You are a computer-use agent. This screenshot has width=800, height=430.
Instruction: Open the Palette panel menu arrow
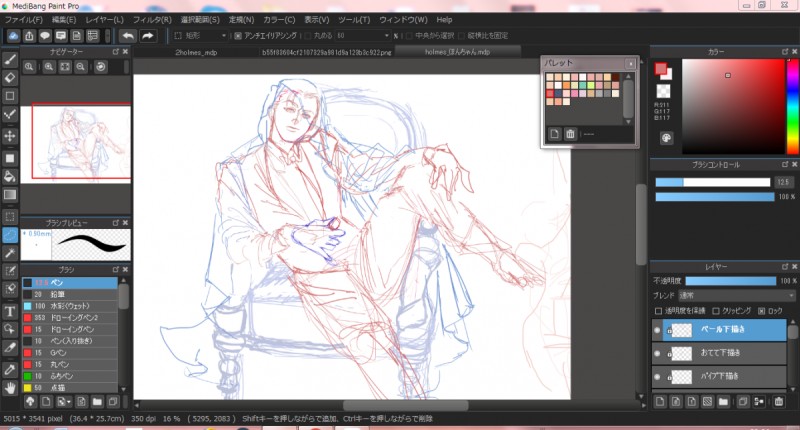point(631,63)
